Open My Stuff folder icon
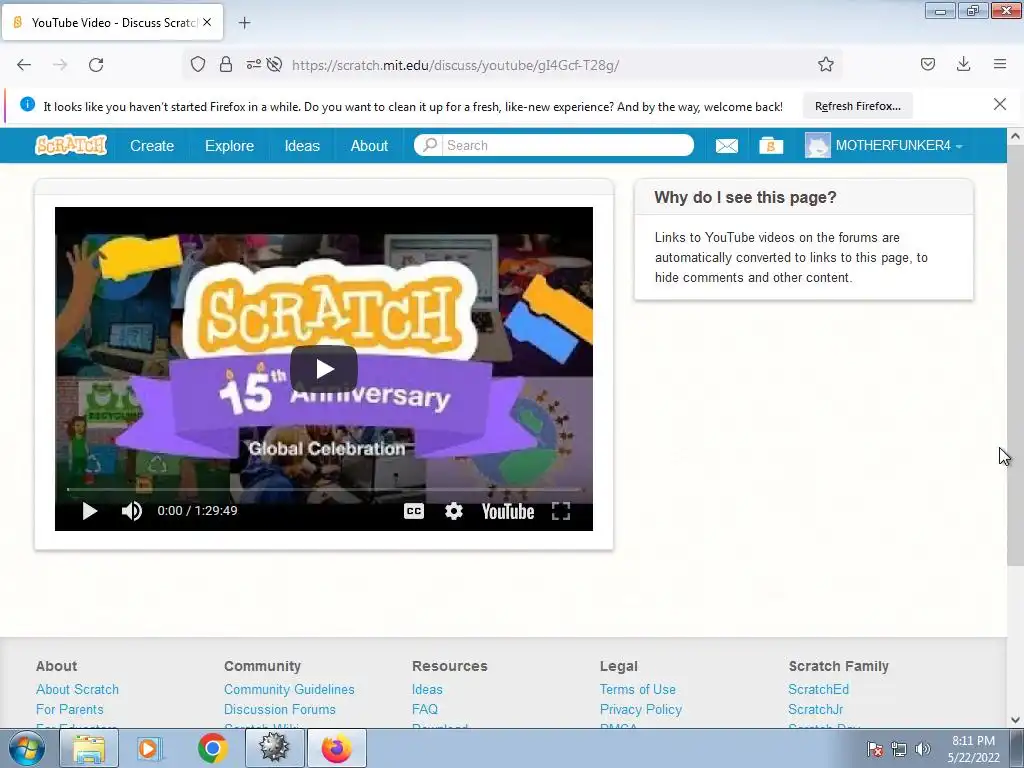This screenshot has height=768, width=1024. click(771, 146)
